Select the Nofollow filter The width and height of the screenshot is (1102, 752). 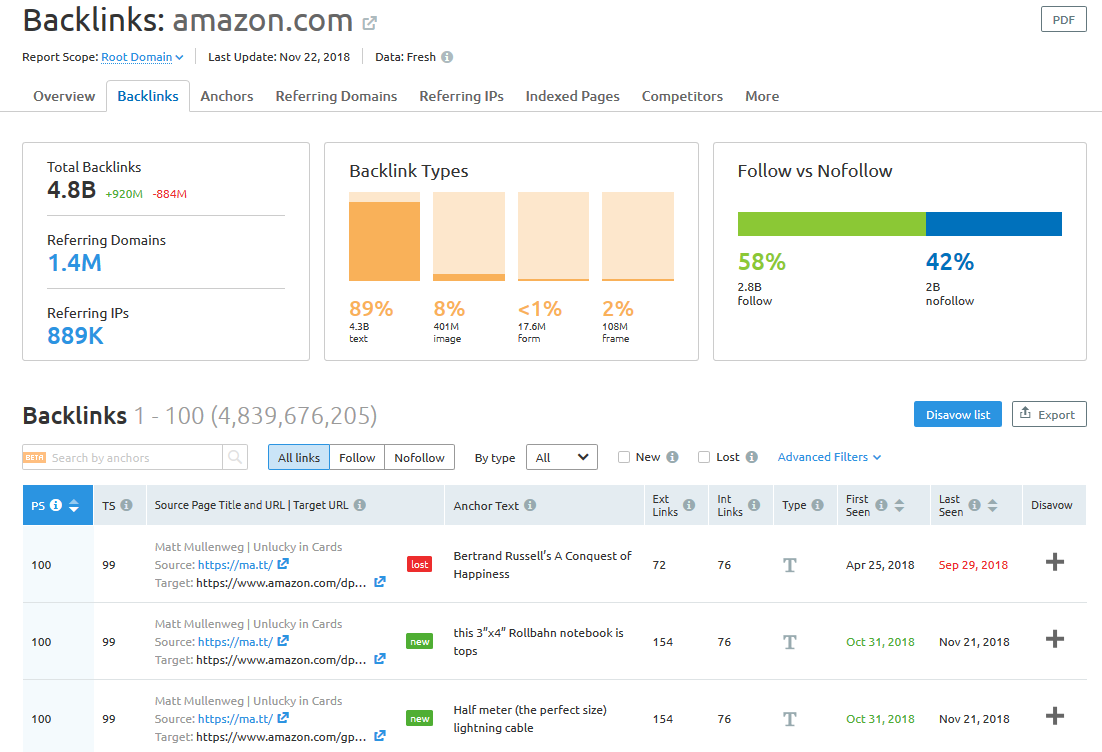click(420, 458)
